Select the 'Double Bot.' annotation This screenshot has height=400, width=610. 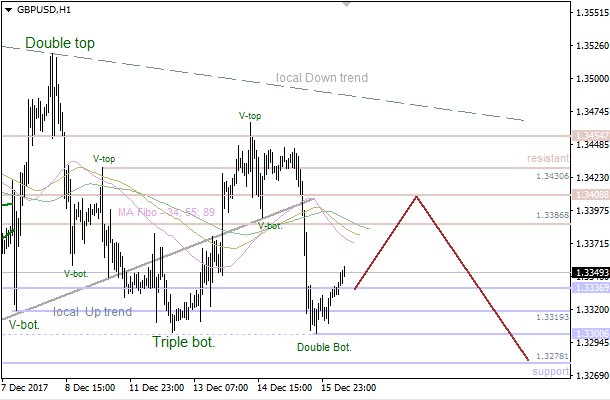click(325, 347)
